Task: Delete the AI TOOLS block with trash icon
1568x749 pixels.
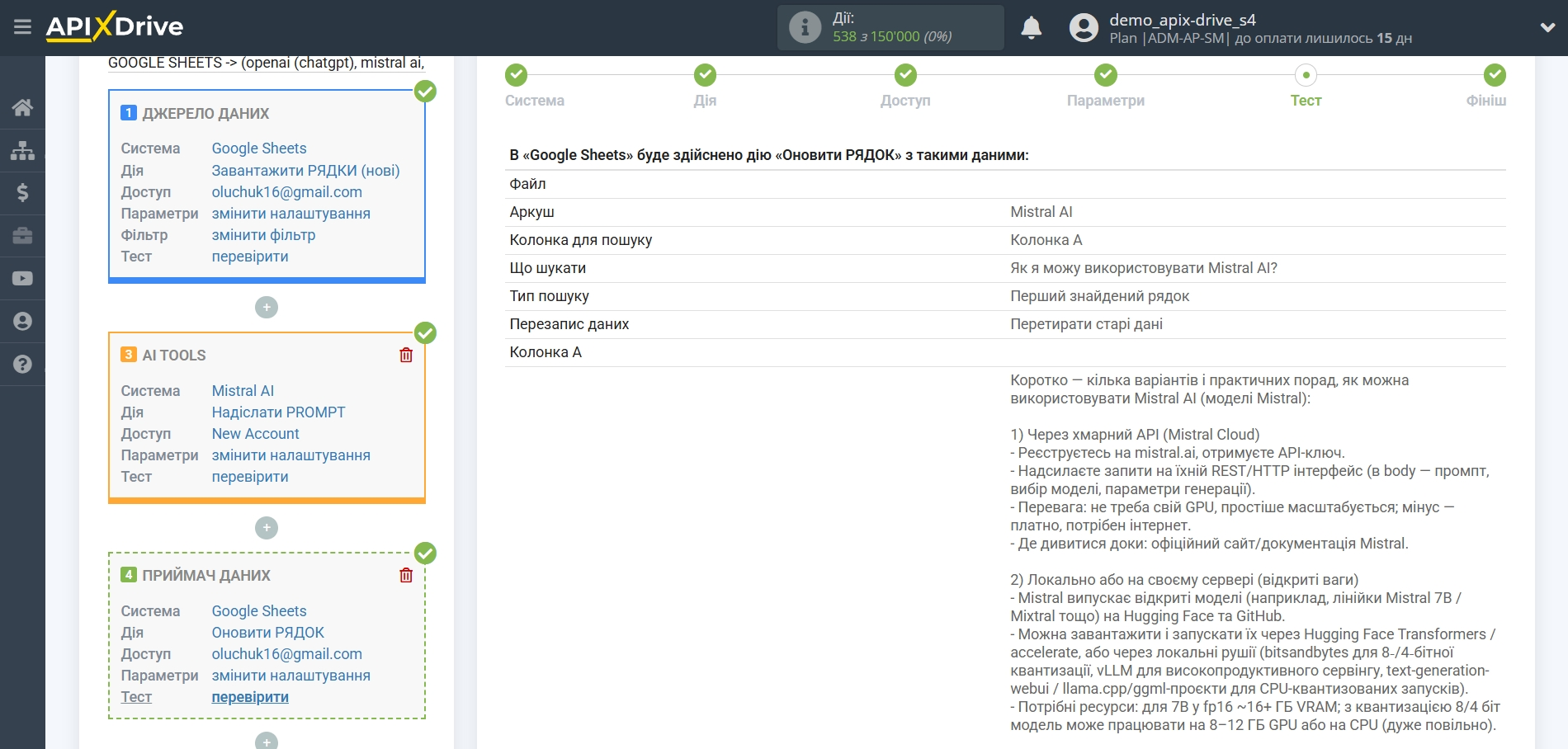Action: [406, 355]
